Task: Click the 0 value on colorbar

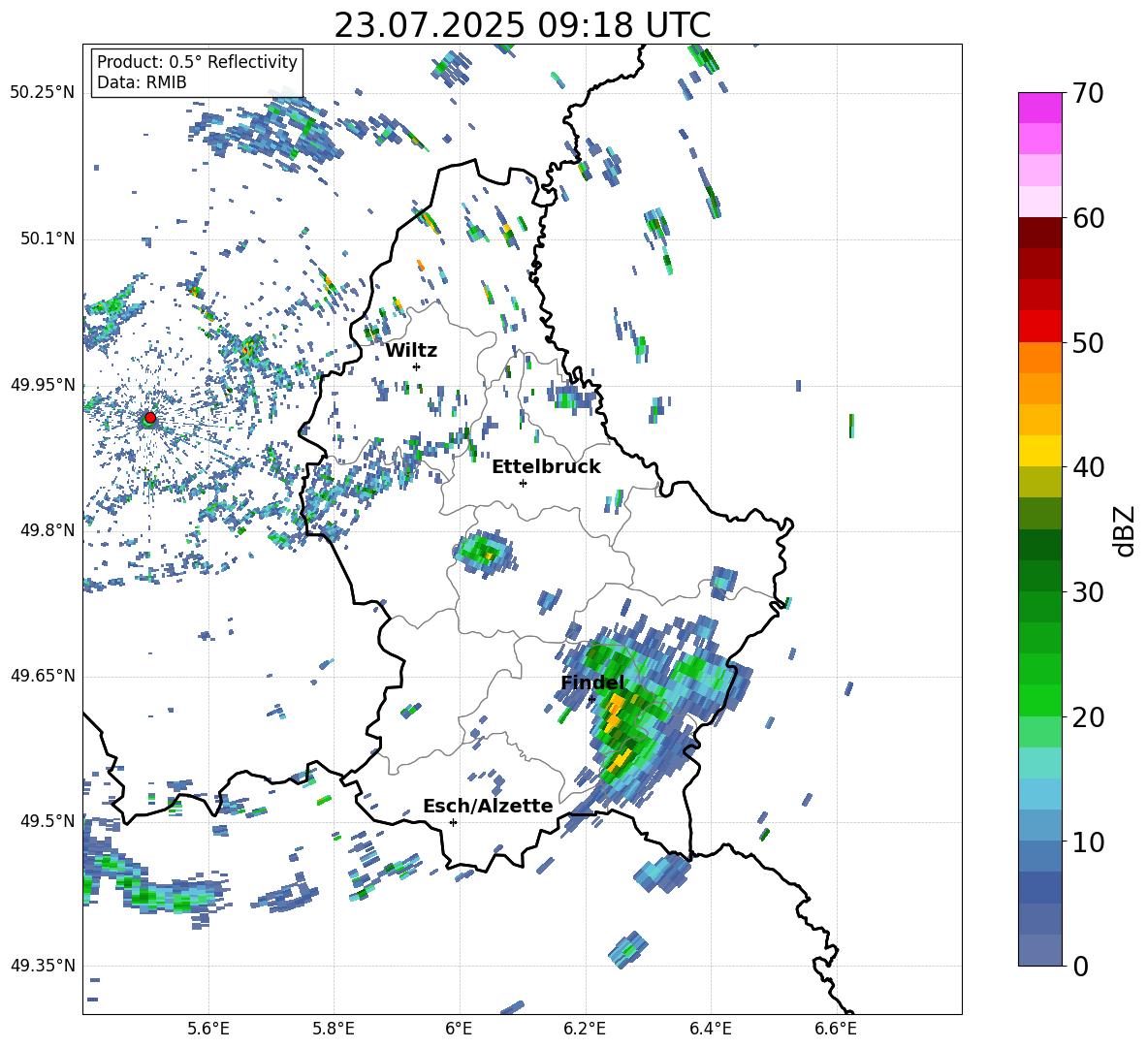Action: click(1080, 966)
